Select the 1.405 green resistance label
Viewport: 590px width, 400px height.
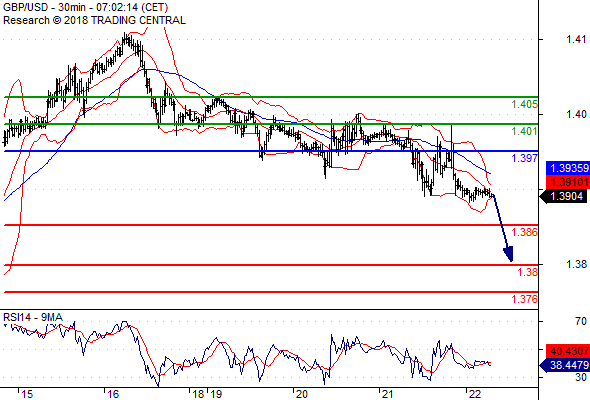524,104
